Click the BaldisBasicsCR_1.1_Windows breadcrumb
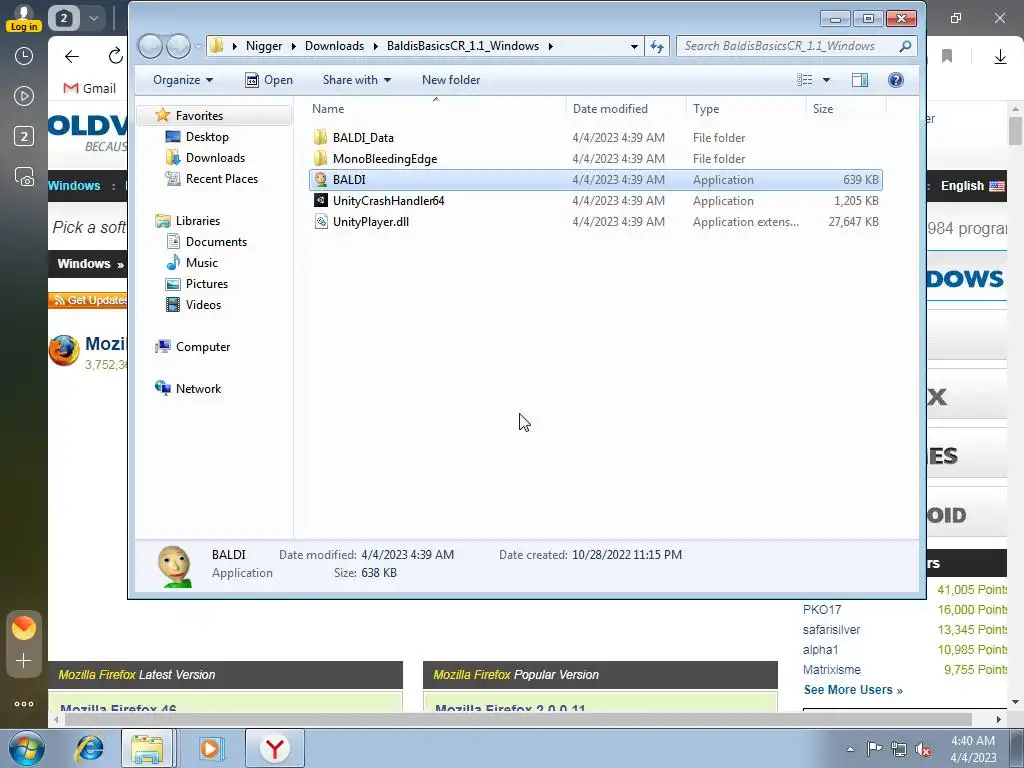The width and height of the screenshot is (1024, 768). coord(463,46)
